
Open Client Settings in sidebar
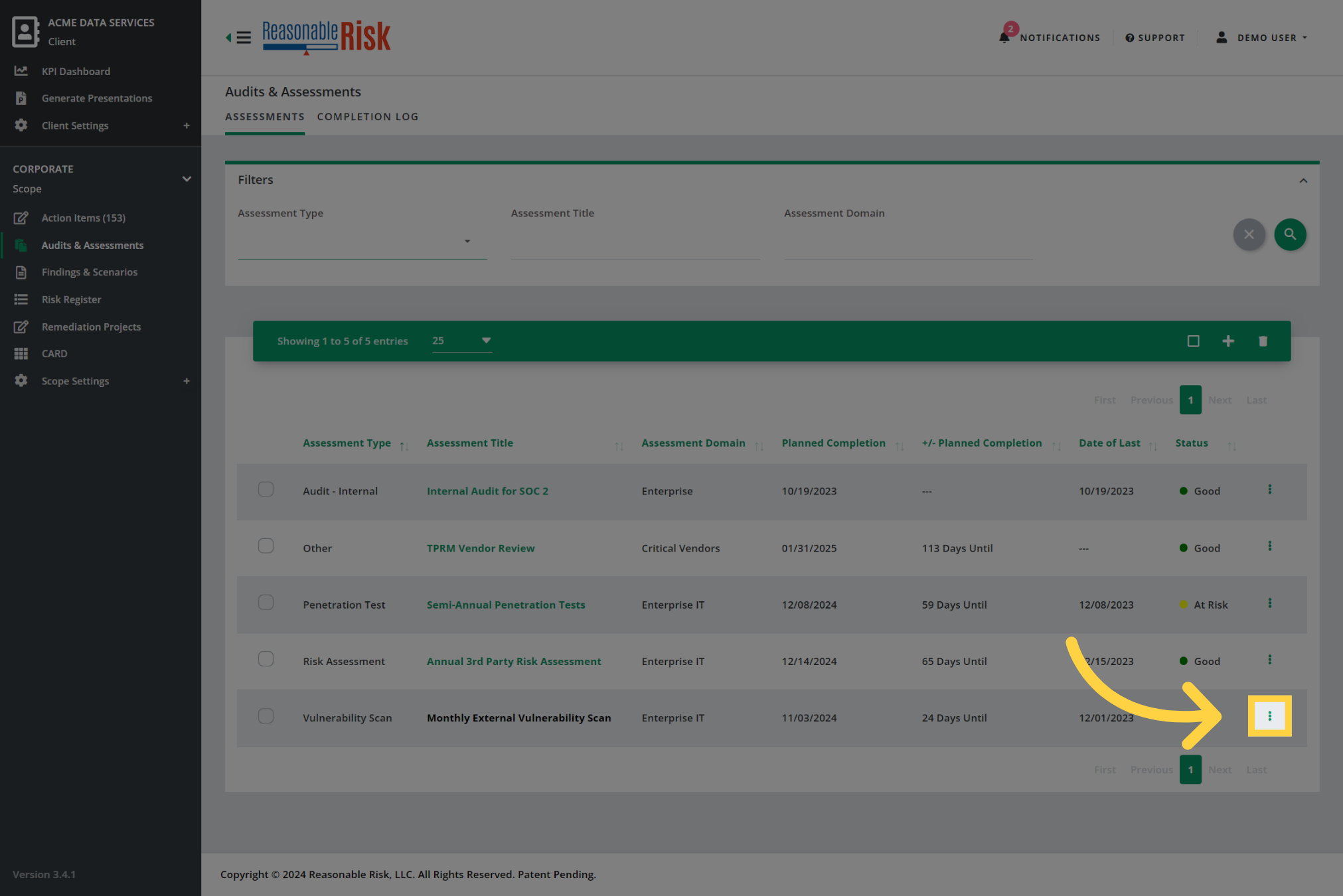pyautogui.click(x=75, y=125)
